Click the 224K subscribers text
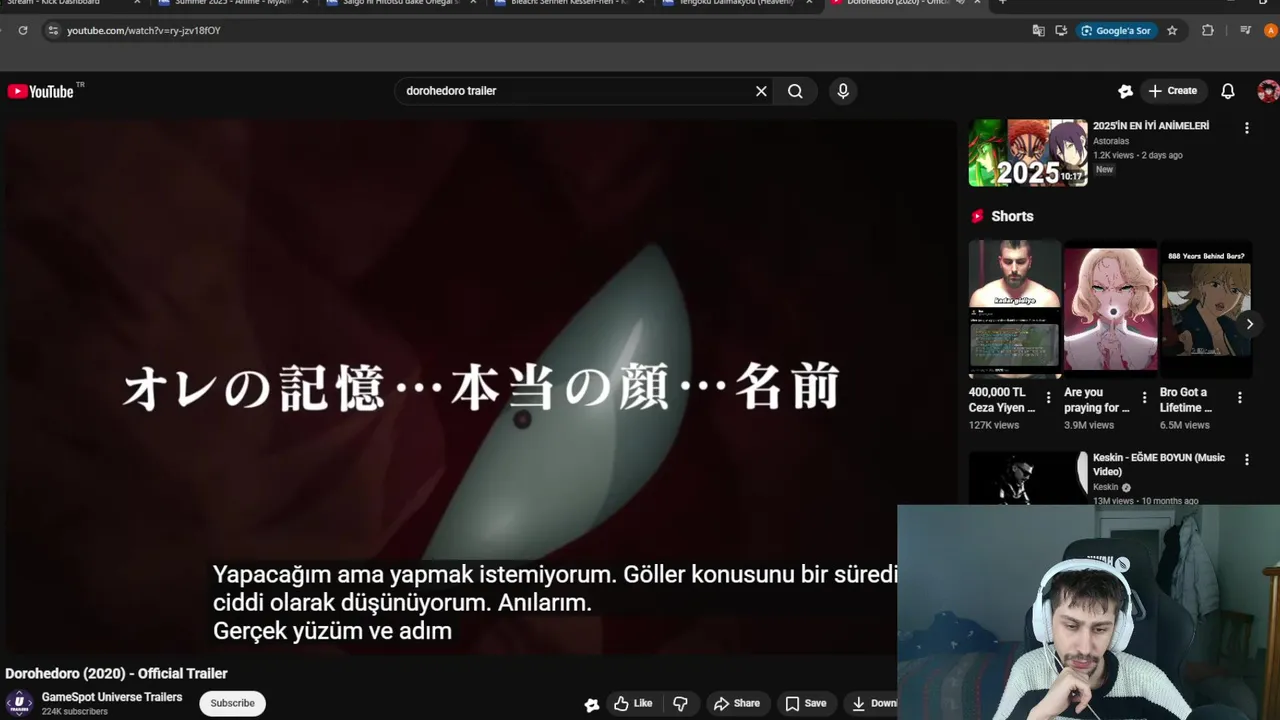 tap(75, 712)
